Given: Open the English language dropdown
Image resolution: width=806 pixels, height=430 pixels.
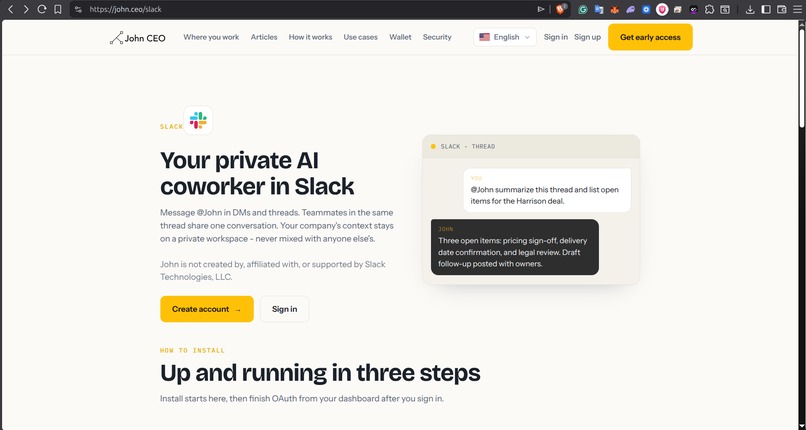Looking at the screenshot, I should (505, 37).
